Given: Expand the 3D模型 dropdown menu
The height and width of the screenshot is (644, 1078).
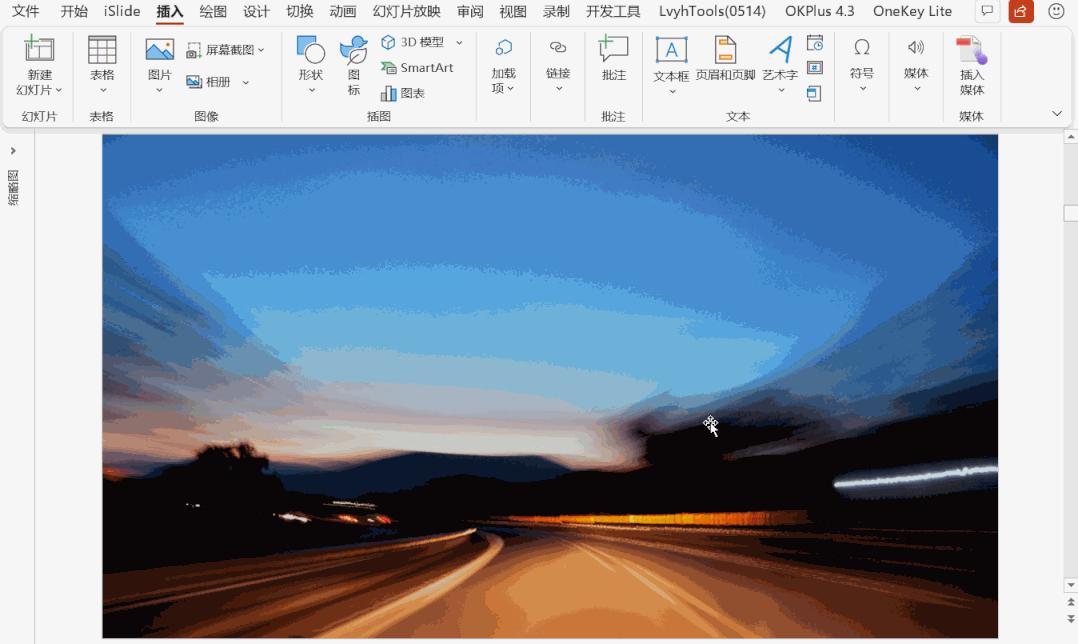Looking at the screenshot, I should coord(458,42).
